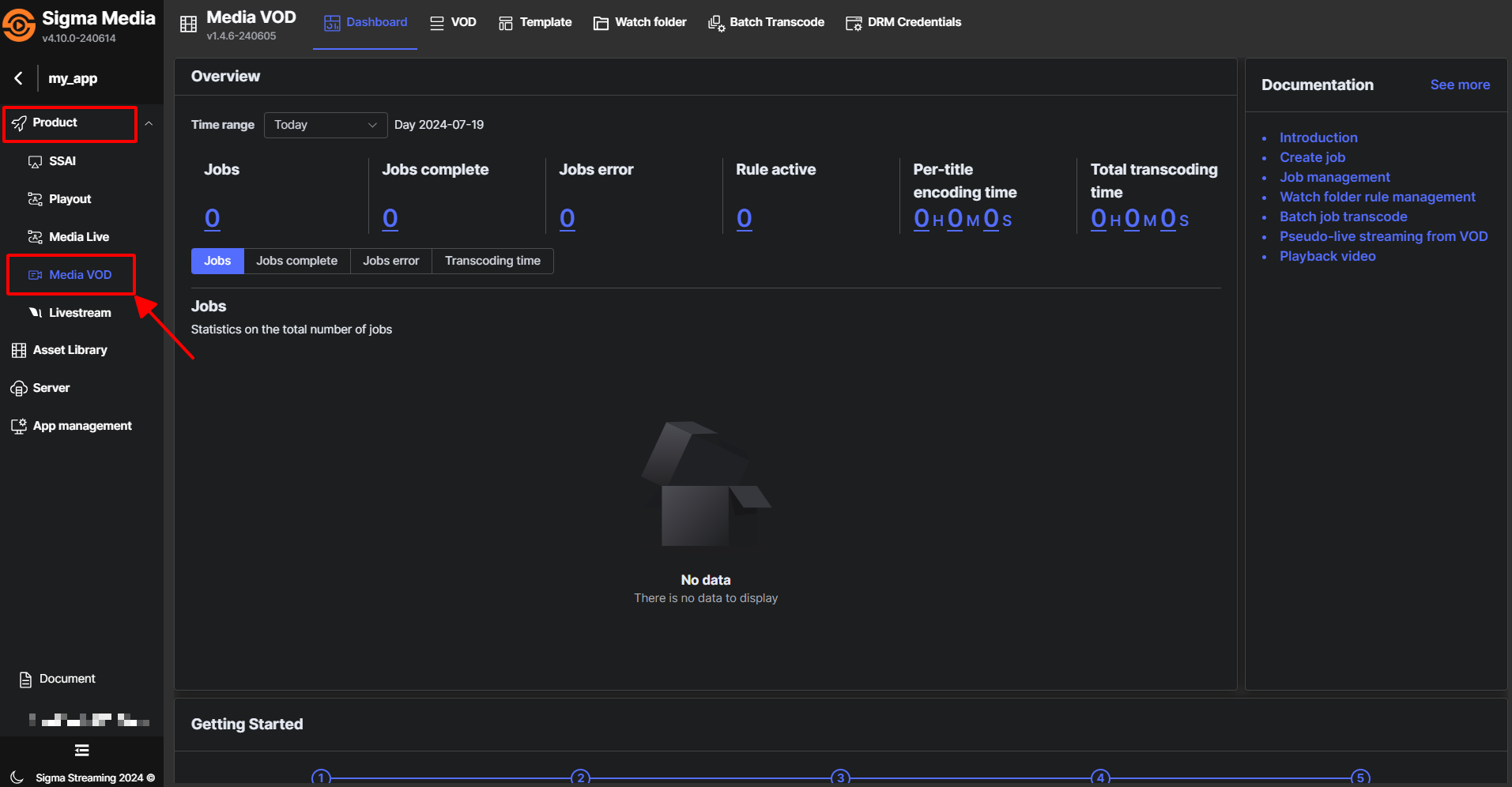Click the back arrow beside my_app
1512x787 pixels.
coord(18,78)
